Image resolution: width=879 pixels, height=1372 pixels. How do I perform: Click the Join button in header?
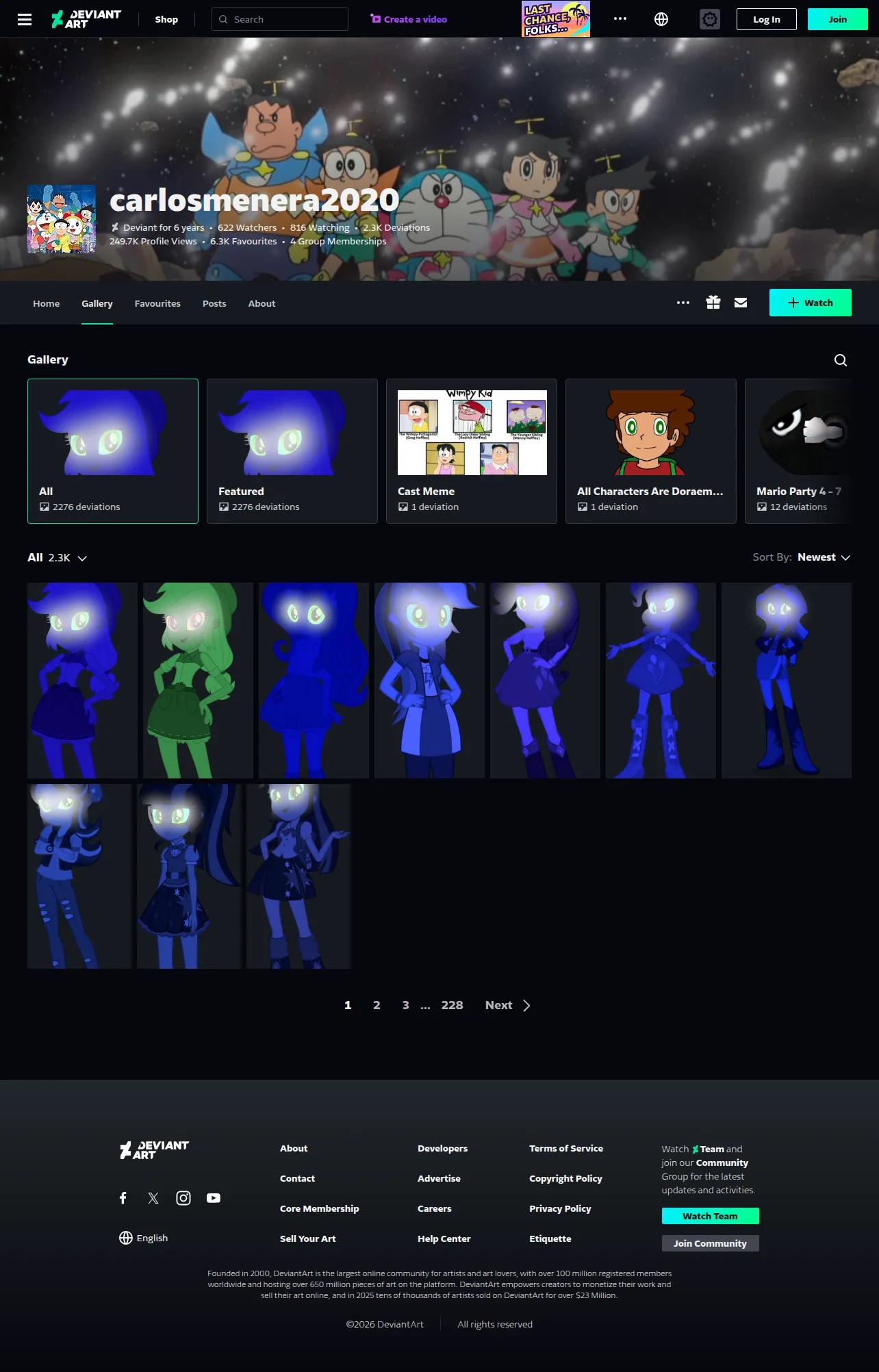point(838,19)
